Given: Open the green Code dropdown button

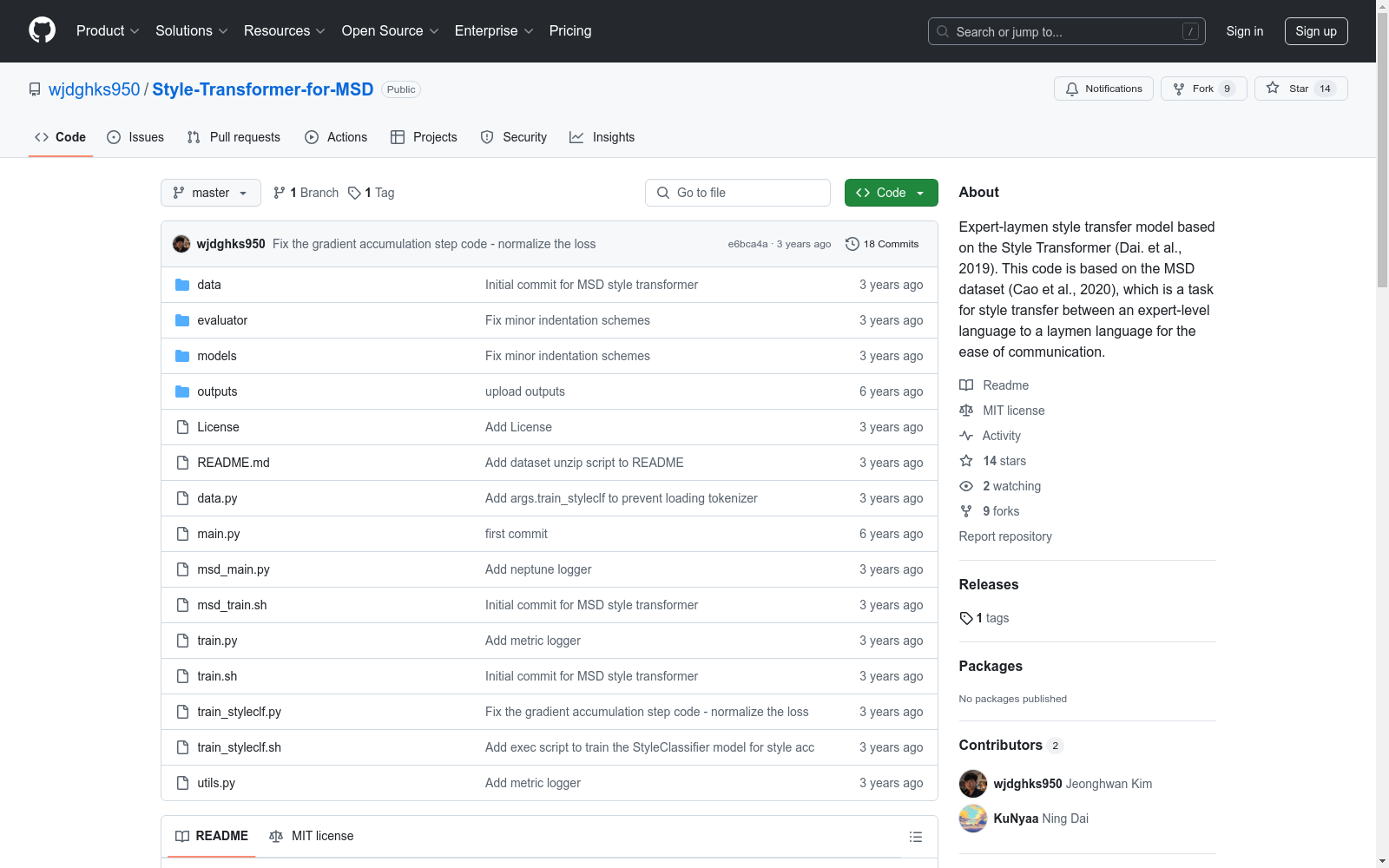Looking at the screenshot, I should point(891,193).
